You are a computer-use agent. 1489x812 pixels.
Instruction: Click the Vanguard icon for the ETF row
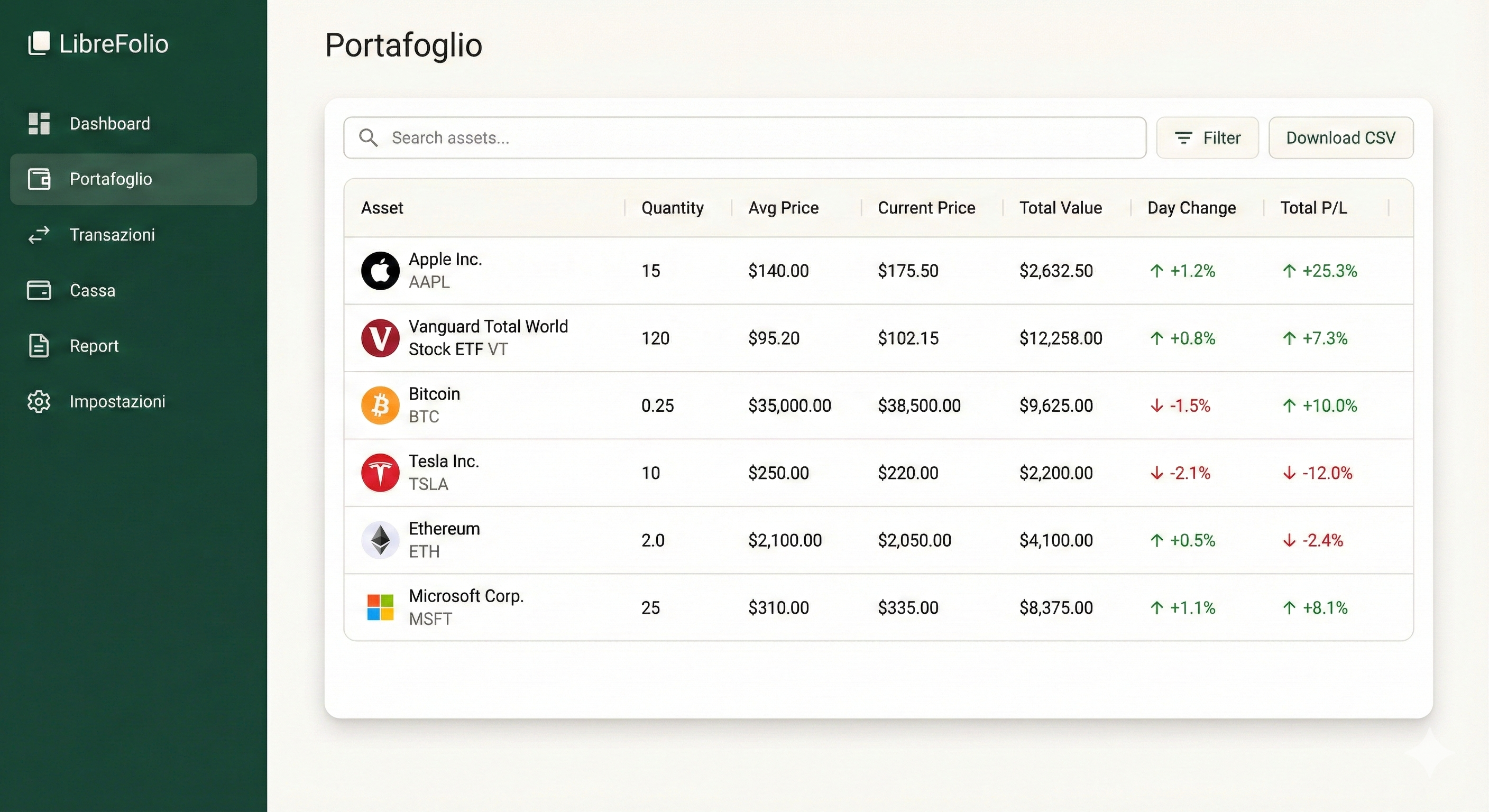[x=380, y=337]
